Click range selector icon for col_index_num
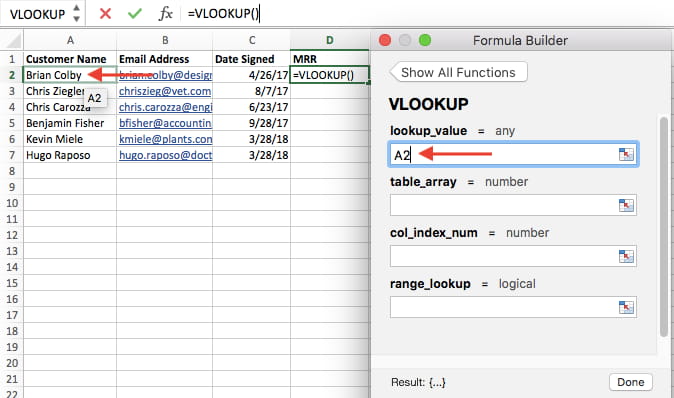The width and height of the screenshot is (674, 398). point(626,257)
